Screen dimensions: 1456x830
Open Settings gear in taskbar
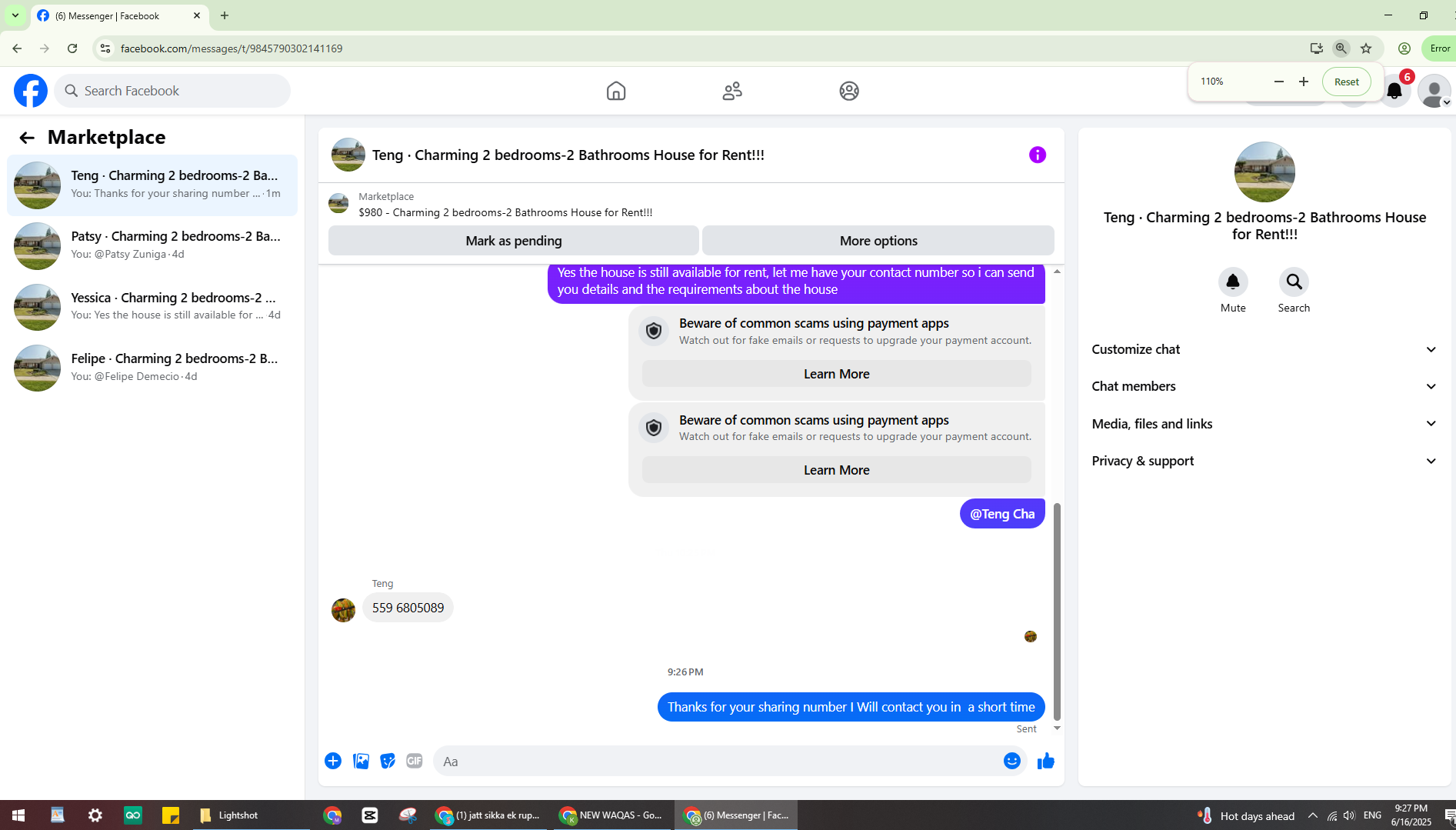(x=95, y=815)
